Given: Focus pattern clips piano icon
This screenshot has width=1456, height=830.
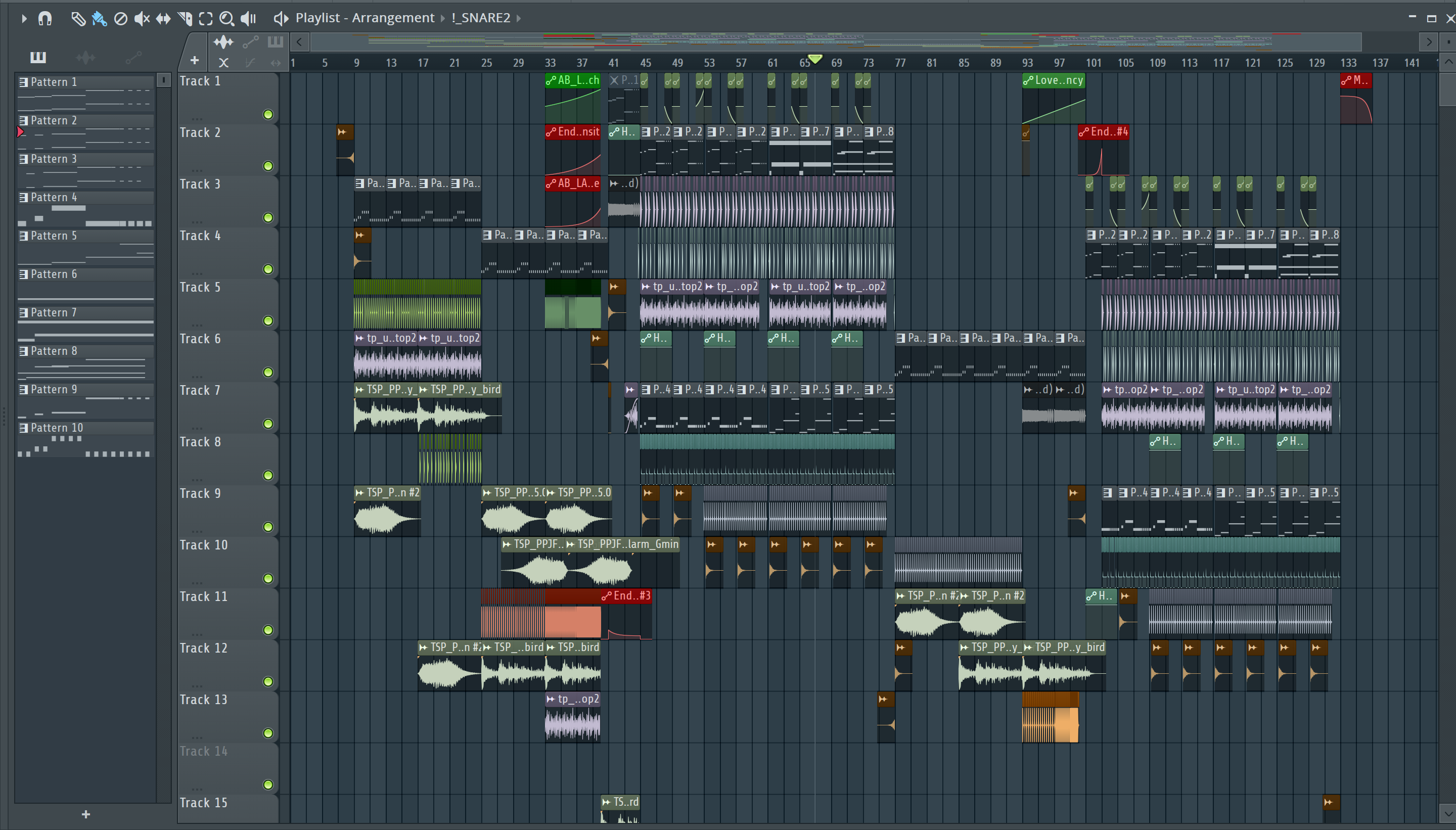Looking at the screenshot, I should [x=276, y=41].
